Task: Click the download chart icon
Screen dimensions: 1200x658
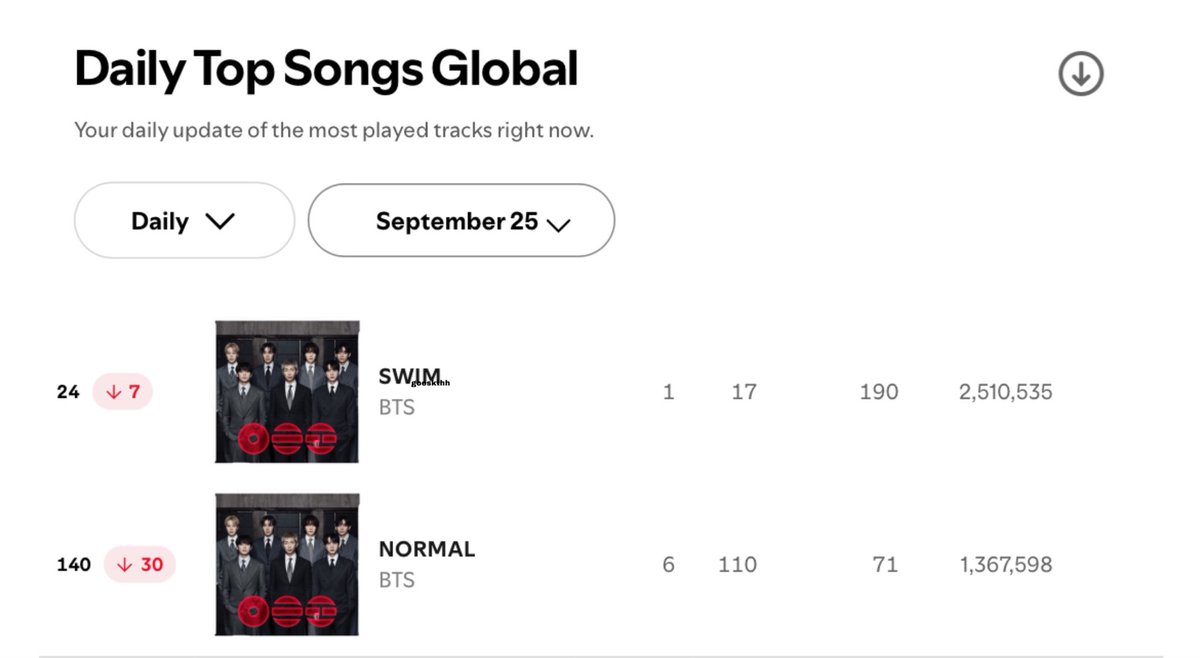Action: point(1080,74)
